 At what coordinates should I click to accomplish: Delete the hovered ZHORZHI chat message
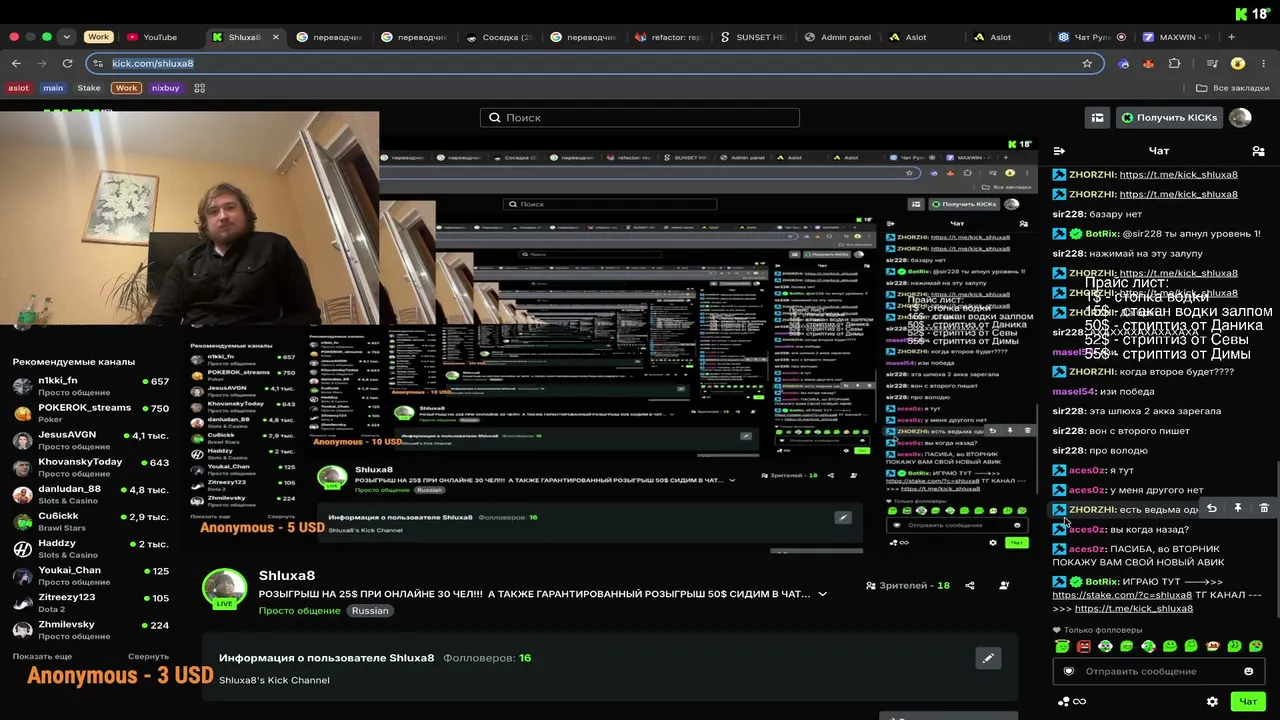(x=1264, y=508)
